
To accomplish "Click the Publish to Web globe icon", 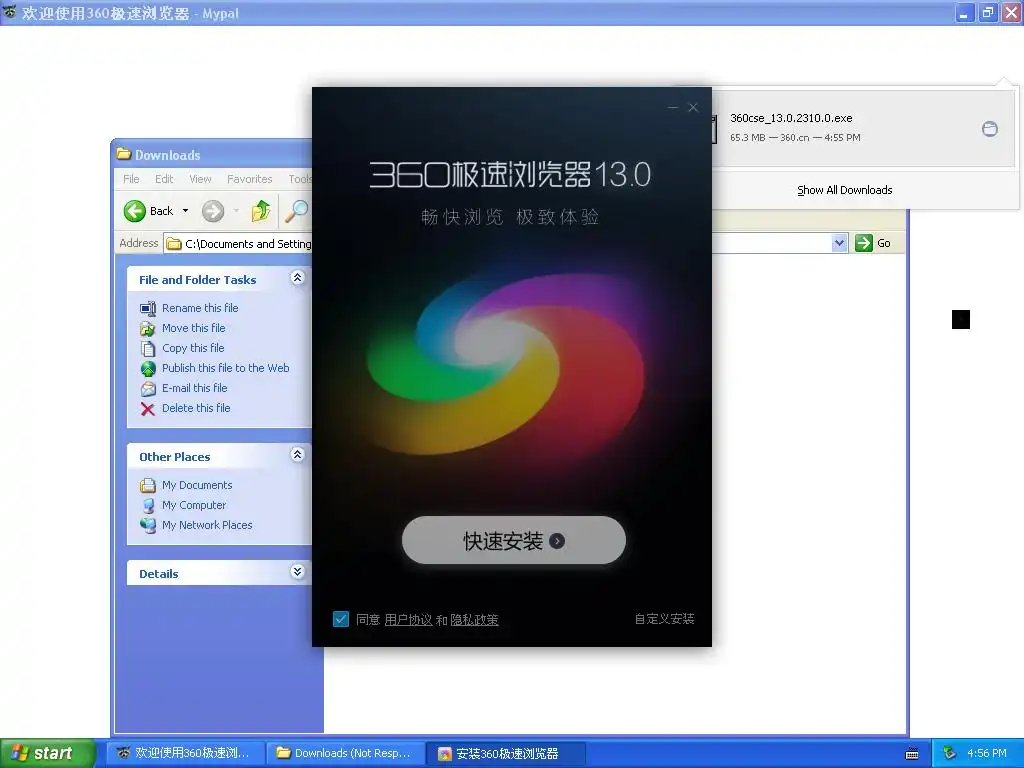I will point(148,368).
